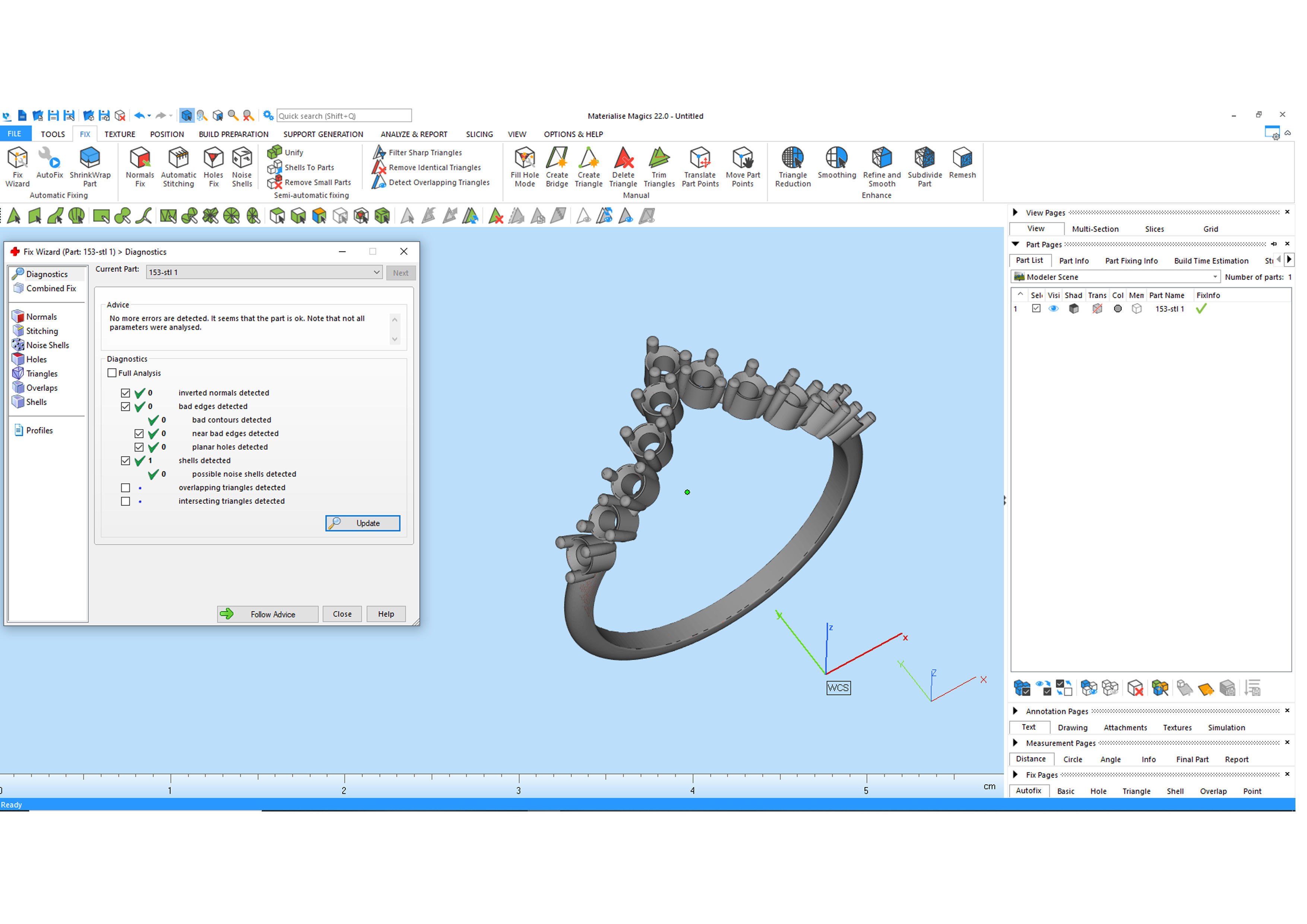The width and height of the screenshot is (1307, 924).
Task: Uncheck near bad edges detected
Action: click(x=139, y=434)
